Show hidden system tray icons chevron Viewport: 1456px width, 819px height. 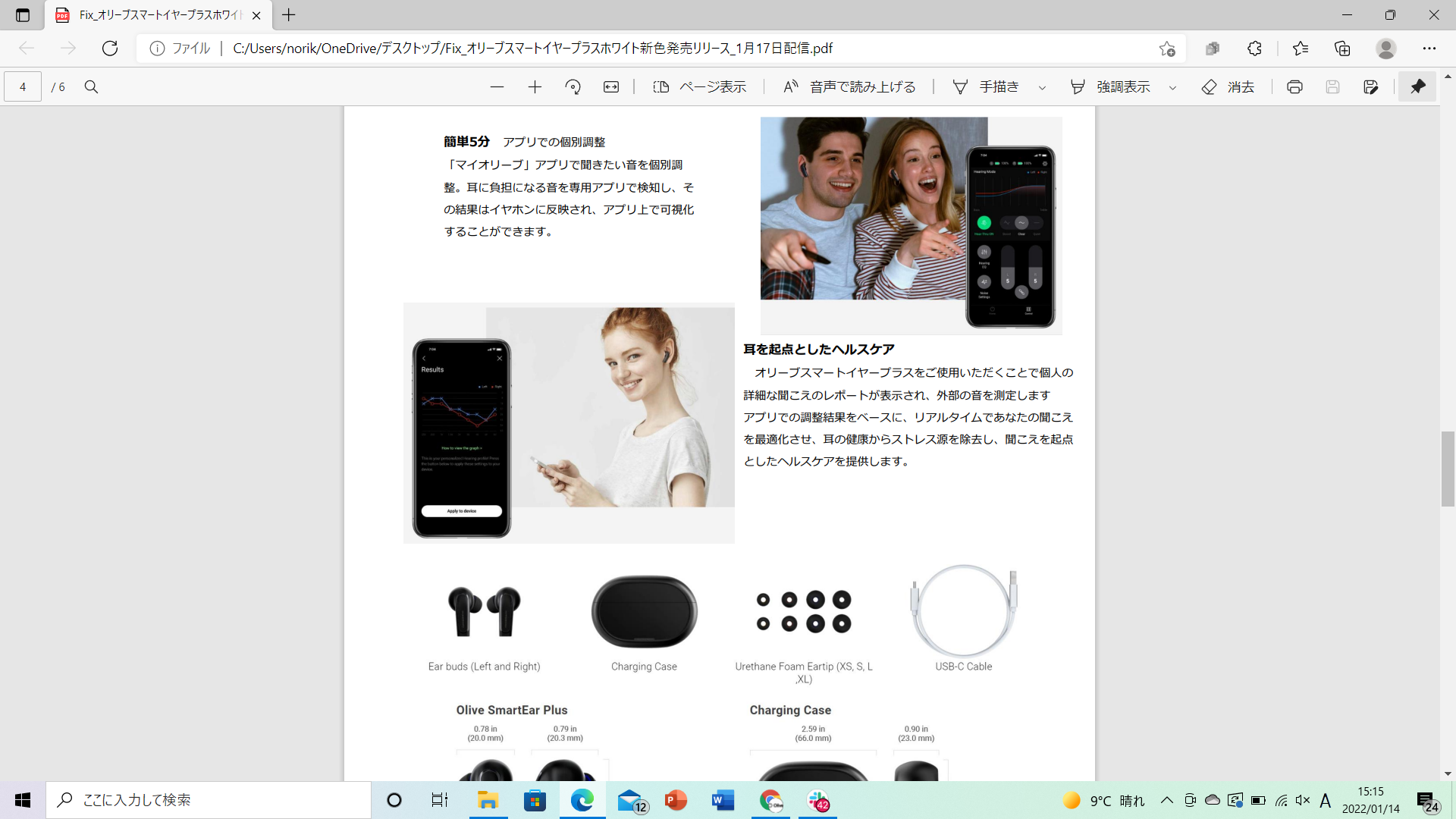coord(1167,800)
